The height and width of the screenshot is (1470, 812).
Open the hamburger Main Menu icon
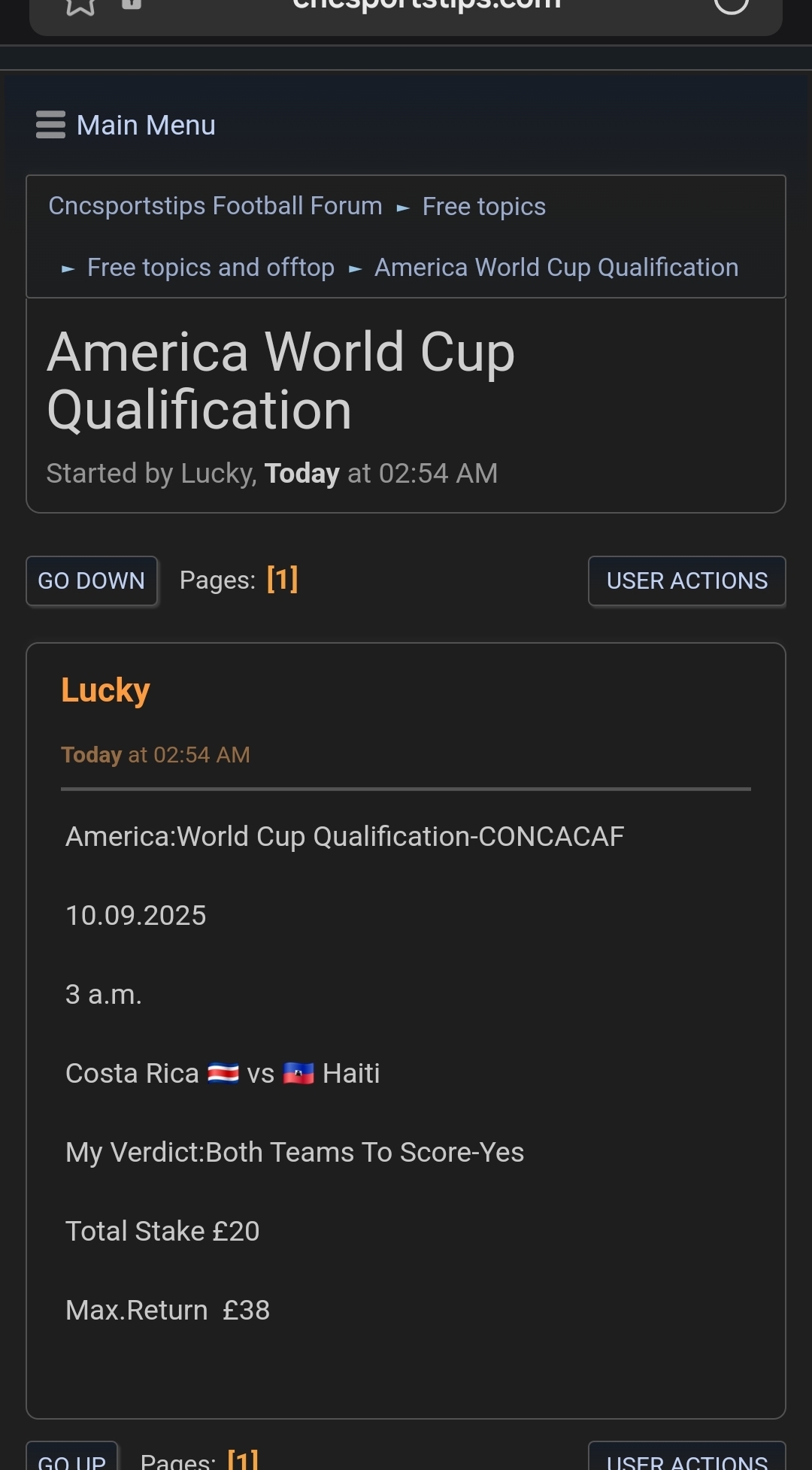(x=50, y=125)
